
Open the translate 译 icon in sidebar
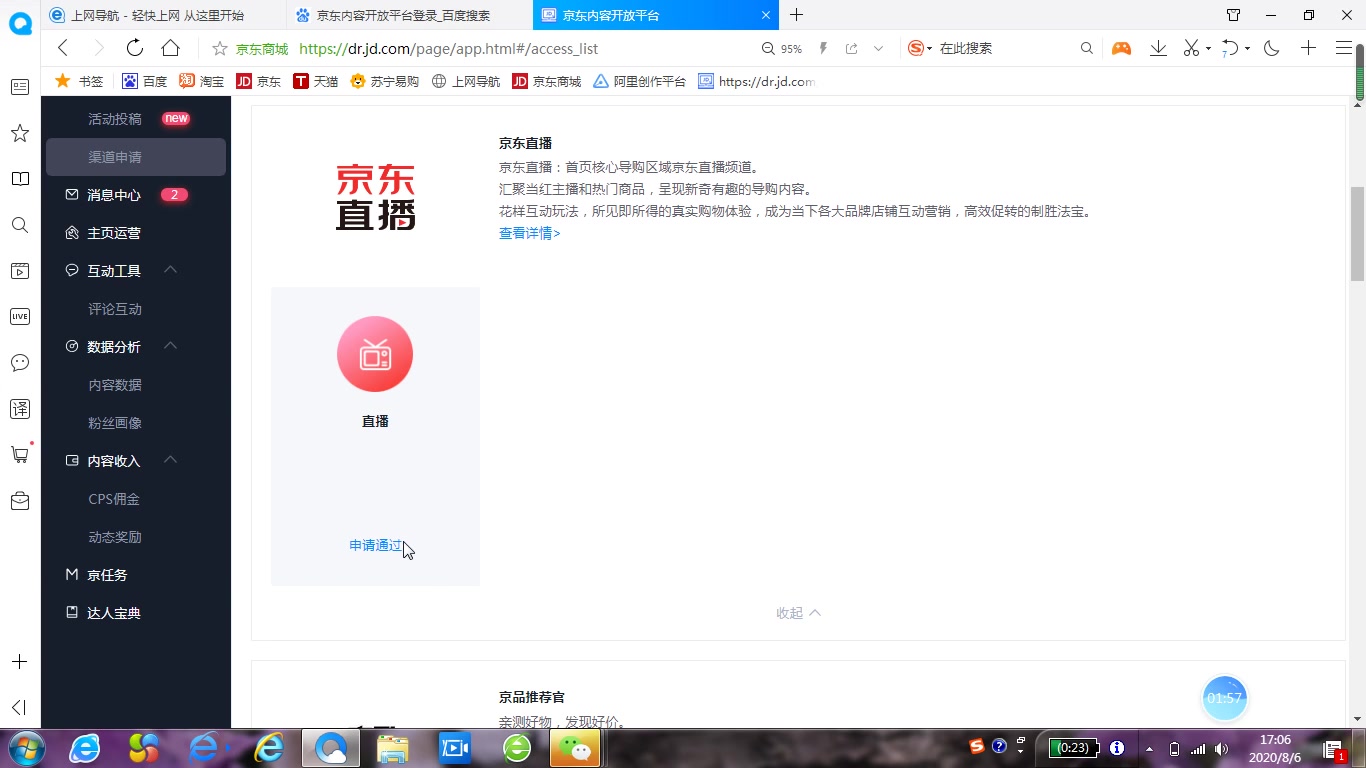(x=20, y=409)
